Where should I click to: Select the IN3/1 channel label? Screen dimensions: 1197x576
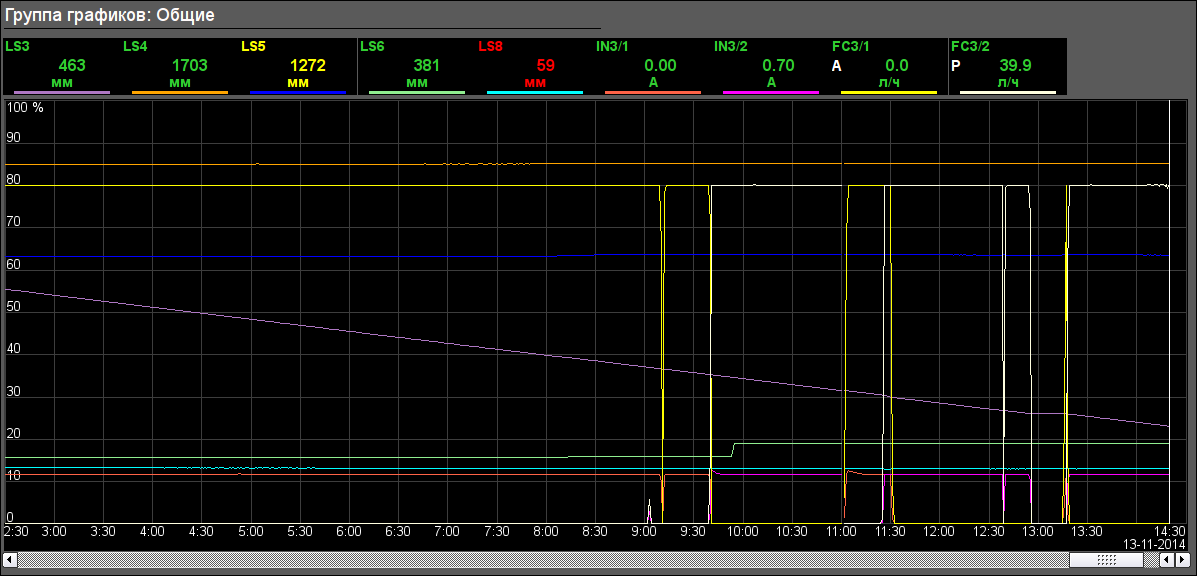click(x=612, y=47)
